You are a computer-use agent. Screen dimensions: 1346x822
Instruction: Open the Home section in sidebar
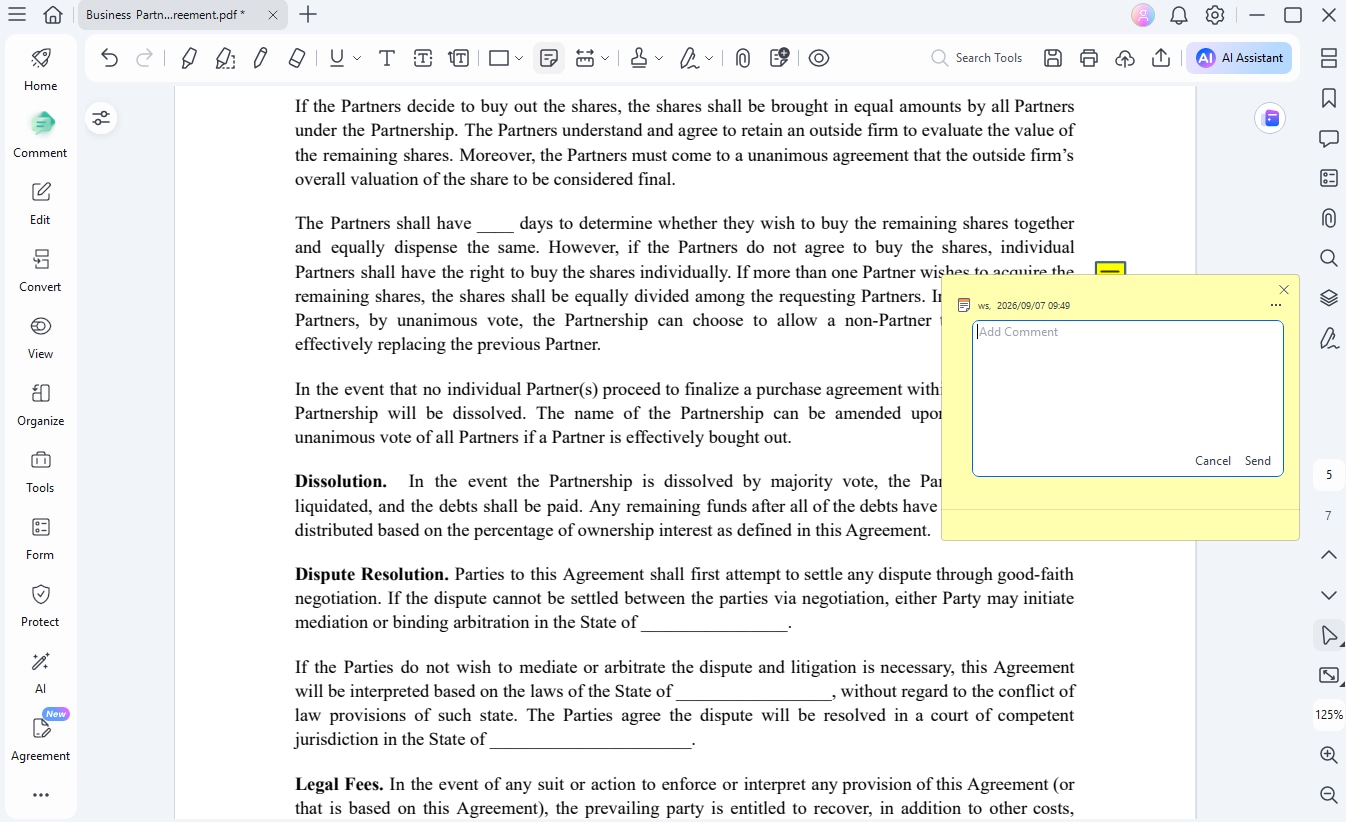pyautogui.click(x=41, y=68)
